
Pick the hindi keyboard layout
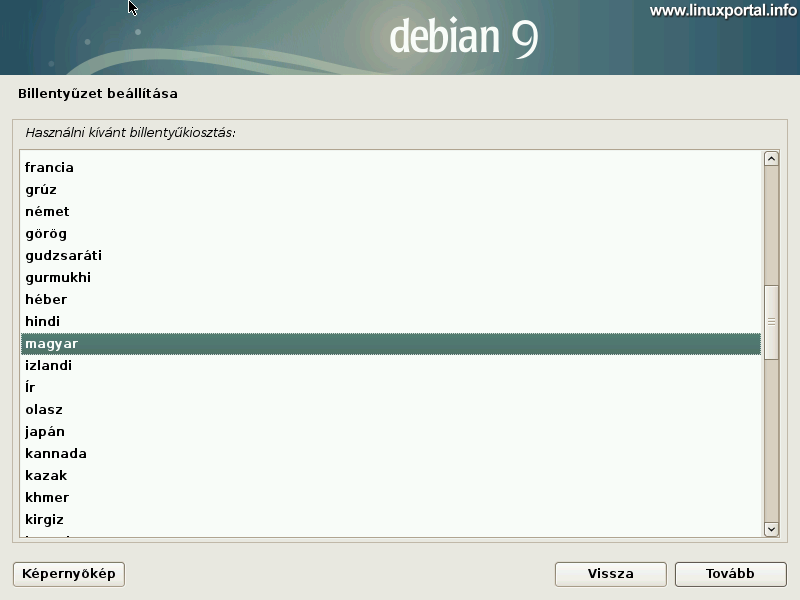coord(391,321)
